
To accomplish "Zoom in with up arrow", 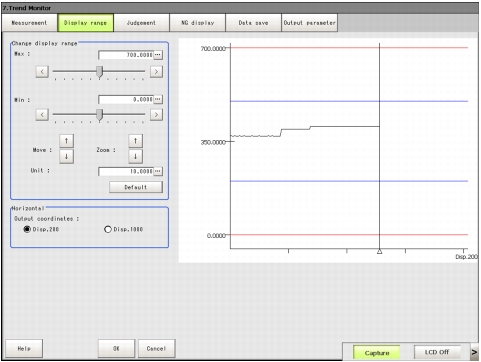I will (135, 141).
